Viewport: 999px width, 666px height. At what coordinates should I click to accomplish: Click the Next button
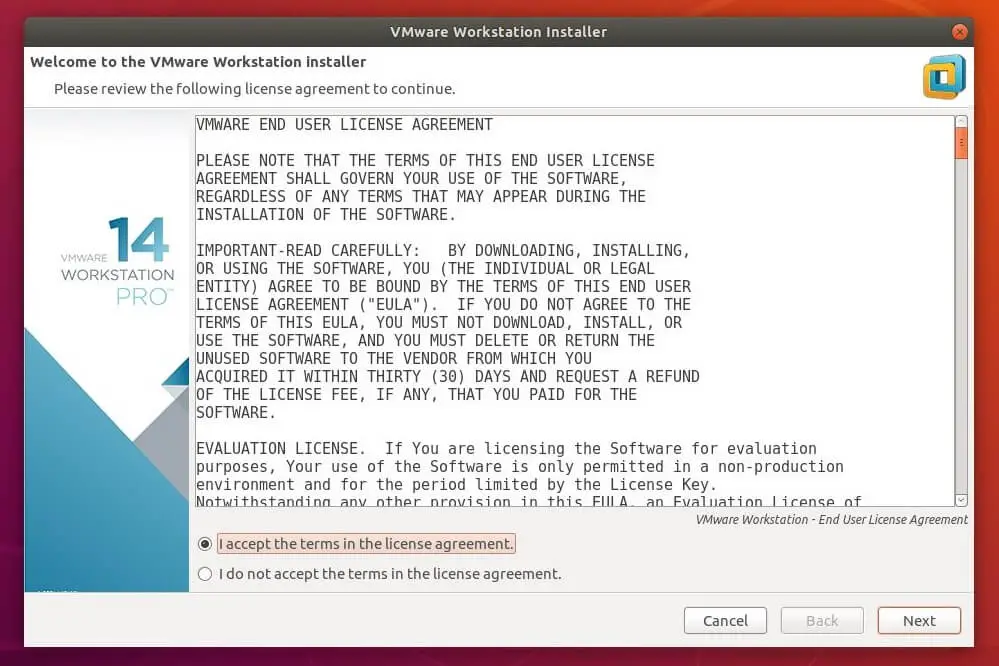tap(919, 620)
